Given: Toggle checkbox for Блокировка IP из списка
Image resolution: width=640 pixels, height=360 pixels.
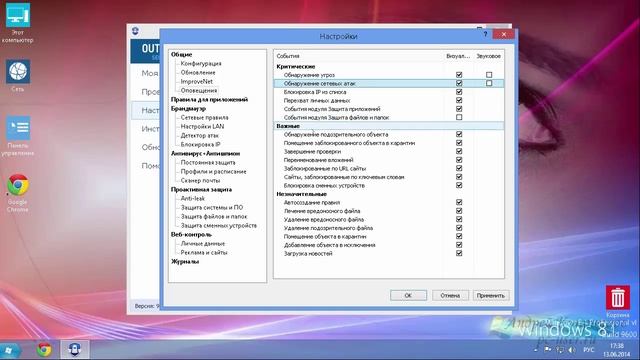Looking at the screenshot, I should [459, 92].
